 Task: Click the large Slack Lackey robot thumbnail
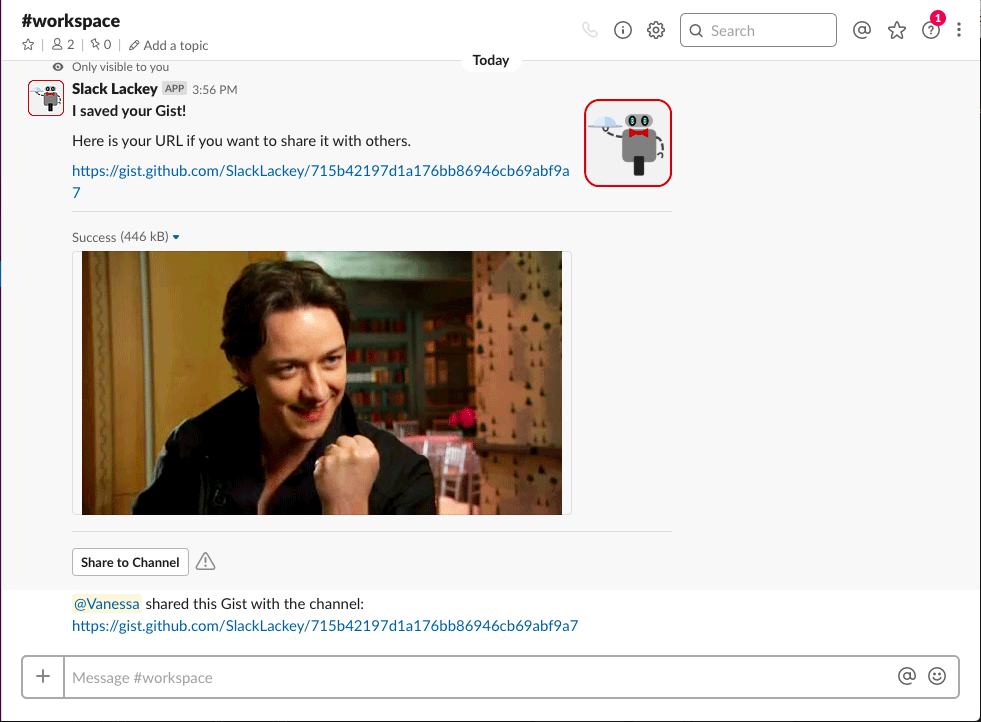628,143
